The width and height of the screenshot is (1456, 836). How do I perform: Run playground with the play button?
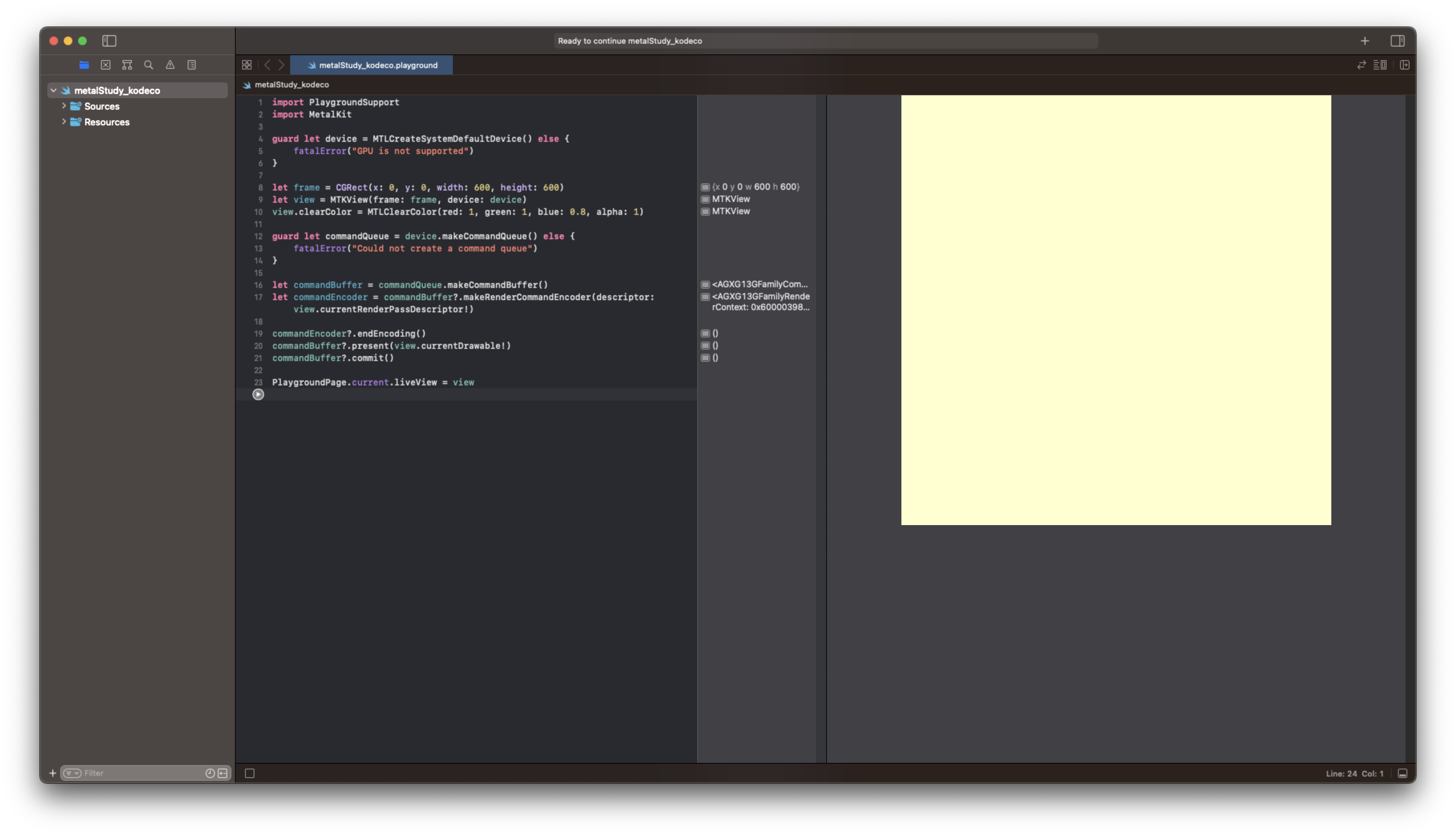point(258,394)
